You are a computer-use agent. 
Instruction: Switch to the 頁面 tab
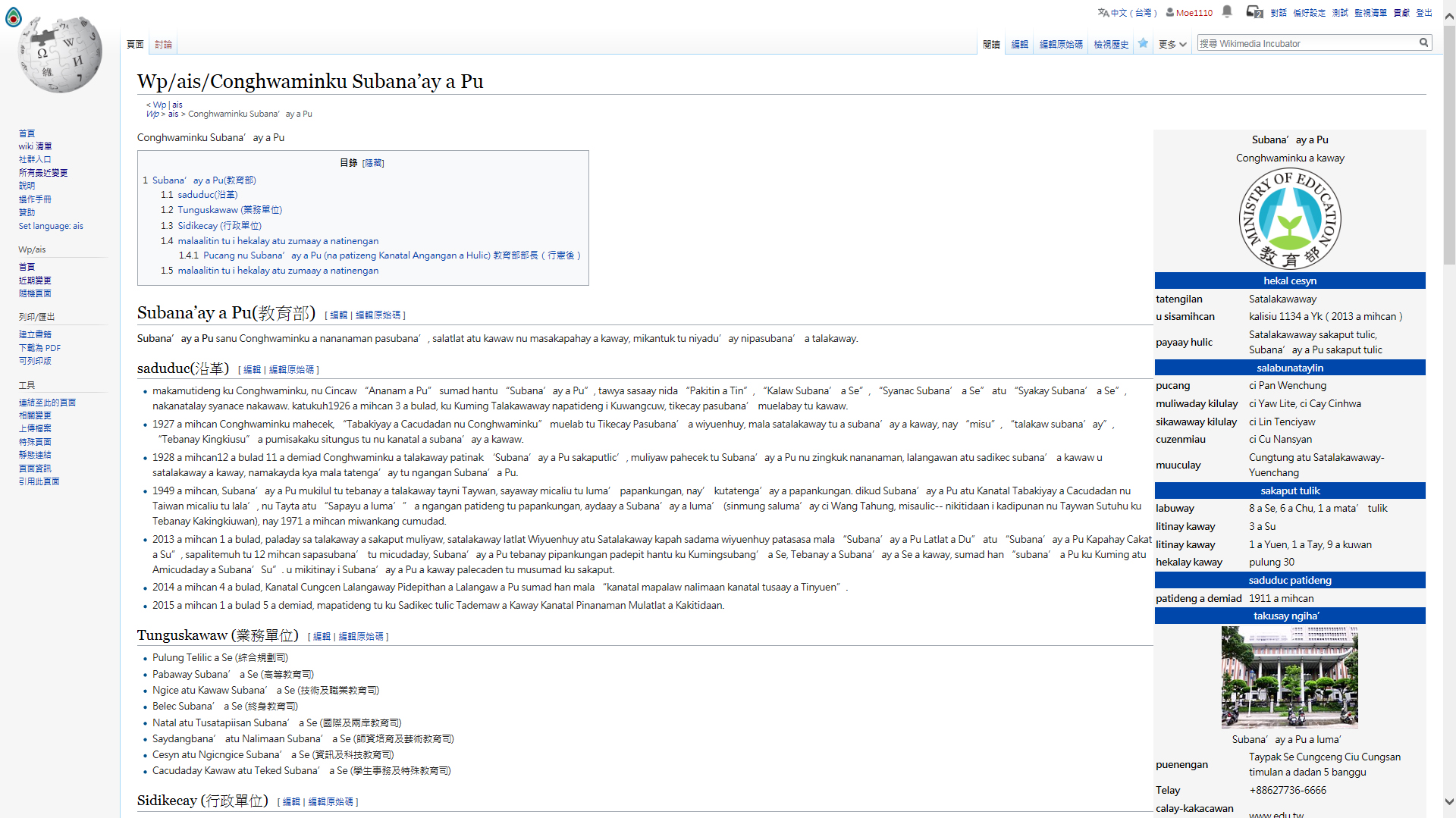pos(135,45)
